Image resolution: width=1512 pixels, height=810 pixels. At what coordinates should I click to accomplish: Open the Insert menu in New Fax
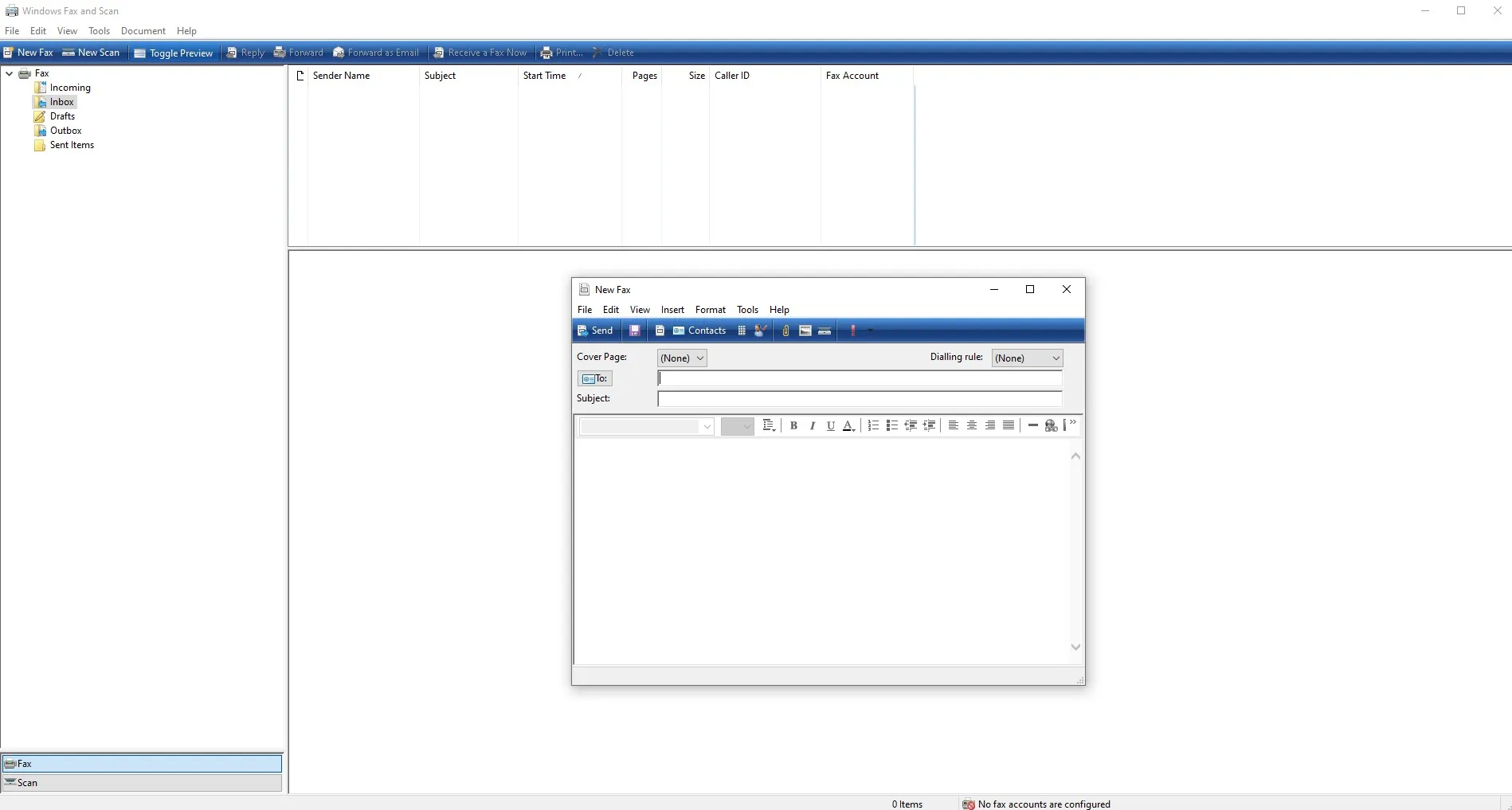tap(672, 310)
